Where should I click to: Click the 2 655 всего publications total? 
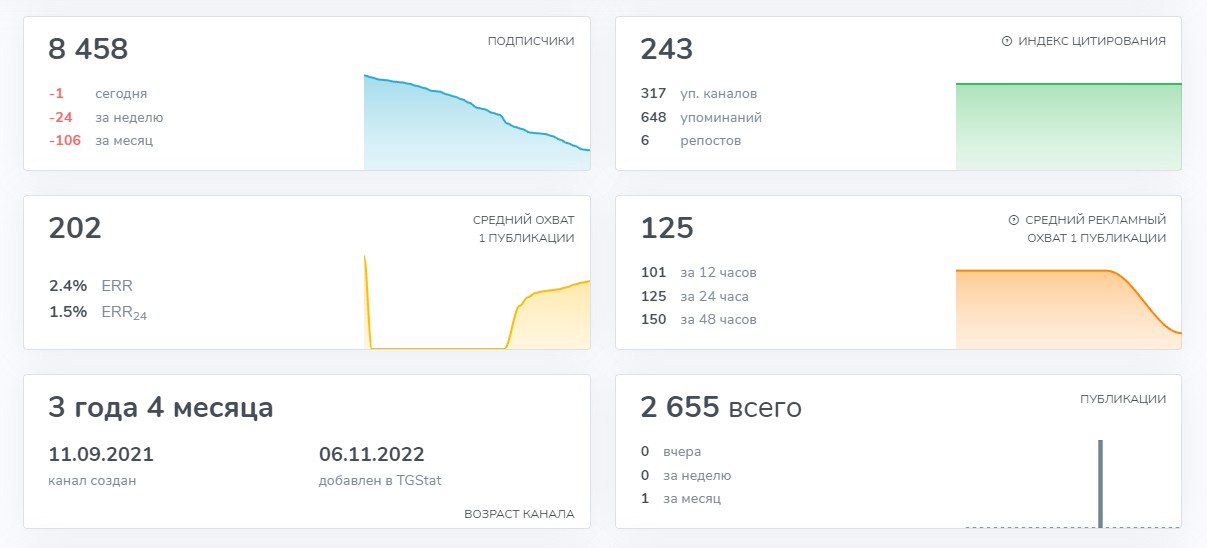click(721, 407)
